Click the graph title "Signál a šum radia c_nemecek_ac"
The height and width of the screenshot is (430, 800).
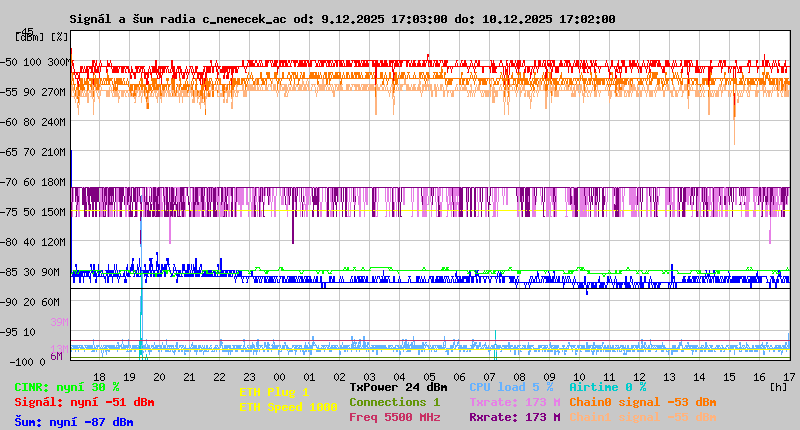(178, 19)
